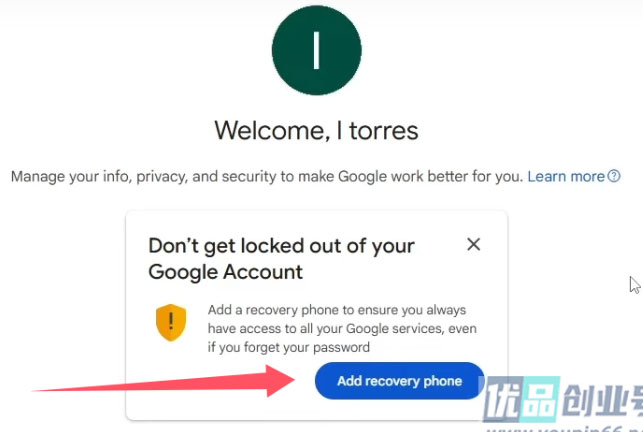643x432 pixels.
Task: Open the Learn more link
Action: pos(566,176)
